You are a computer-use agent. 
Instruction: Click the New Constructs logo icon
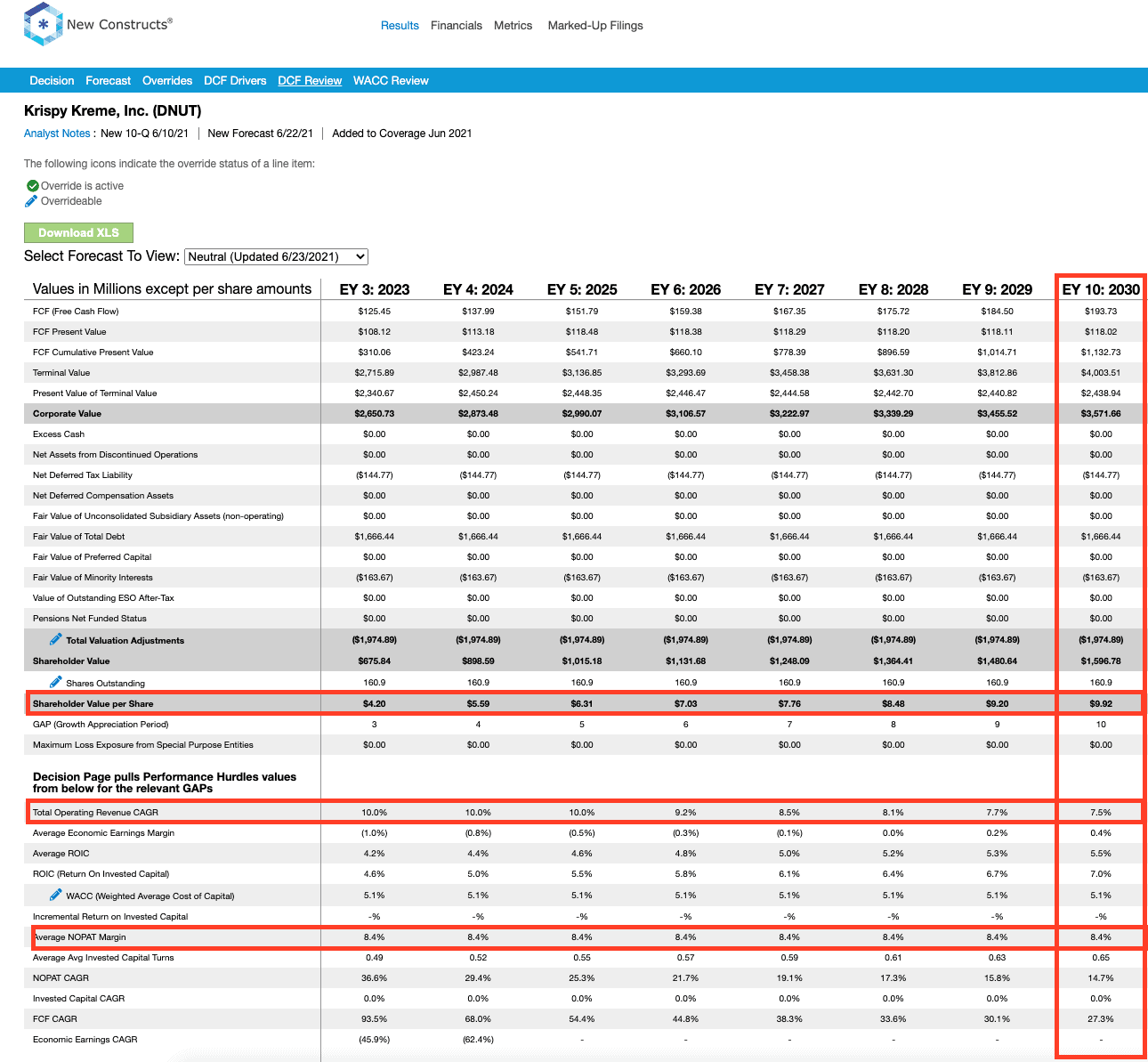[43, 24]
